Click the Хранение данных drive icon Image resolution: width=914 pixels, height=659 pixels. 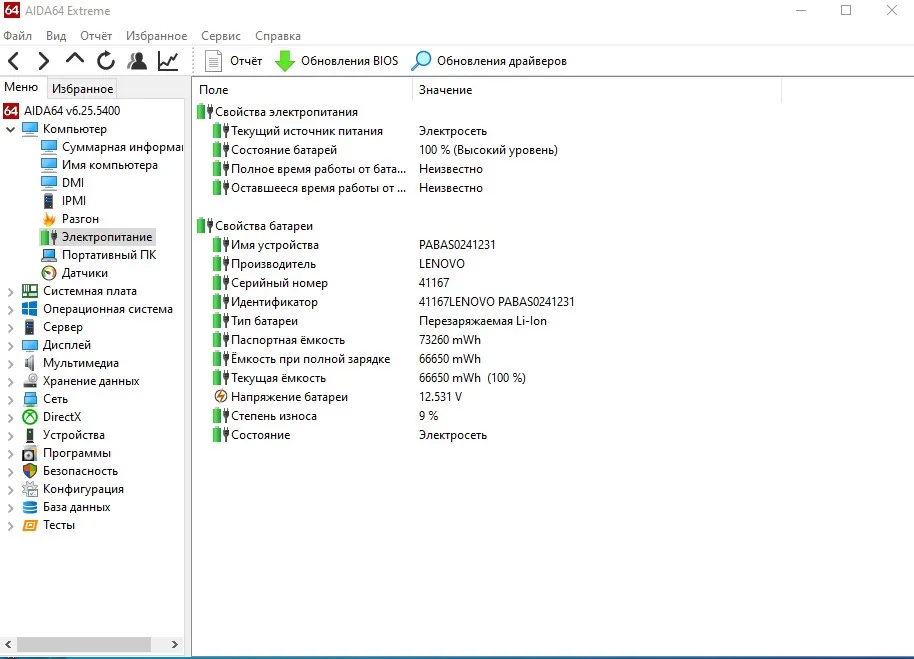coord(30,381)
